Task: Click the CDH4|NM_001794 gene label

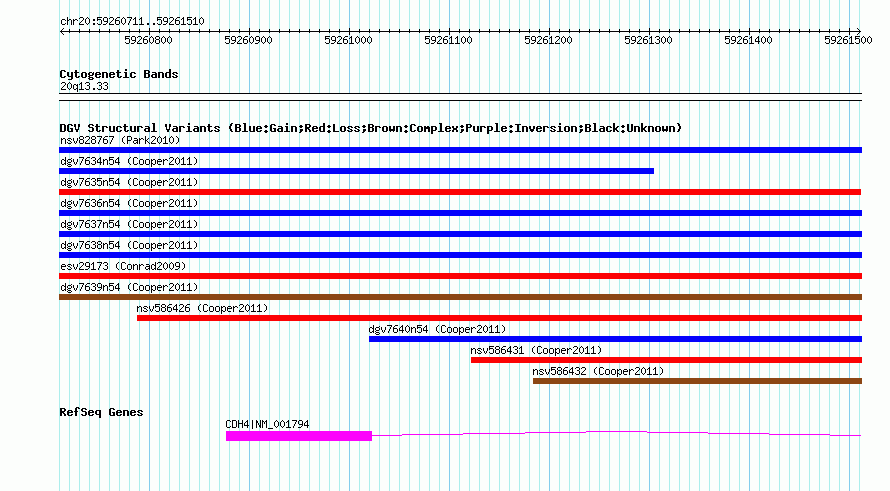Action: [x=267, y=424]
